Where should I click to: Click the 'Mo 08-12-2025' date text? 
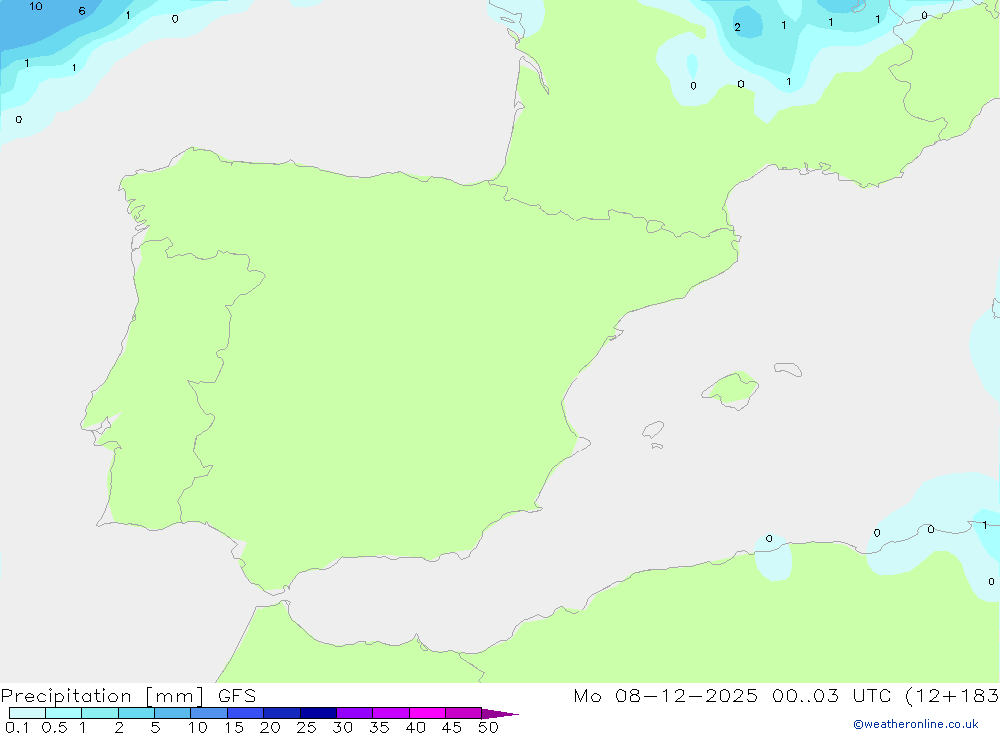pos(666,695)
